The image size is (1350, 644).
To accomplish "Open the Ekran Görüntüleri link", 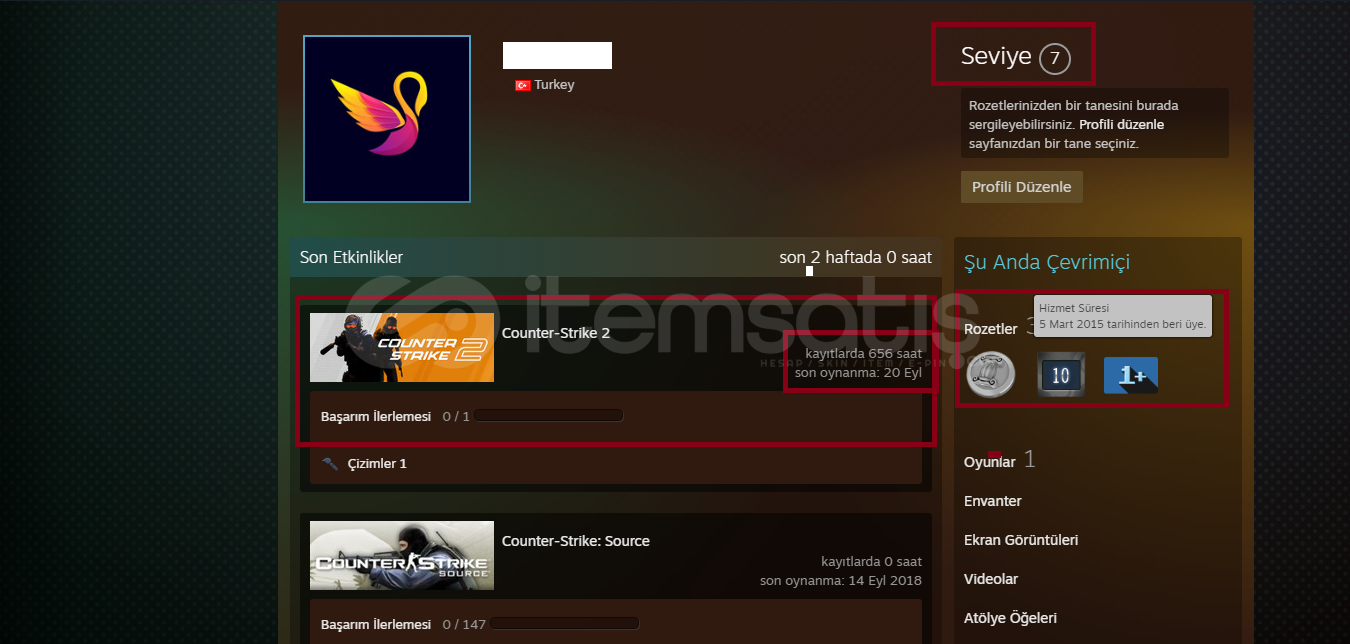I will point(1021,540).
